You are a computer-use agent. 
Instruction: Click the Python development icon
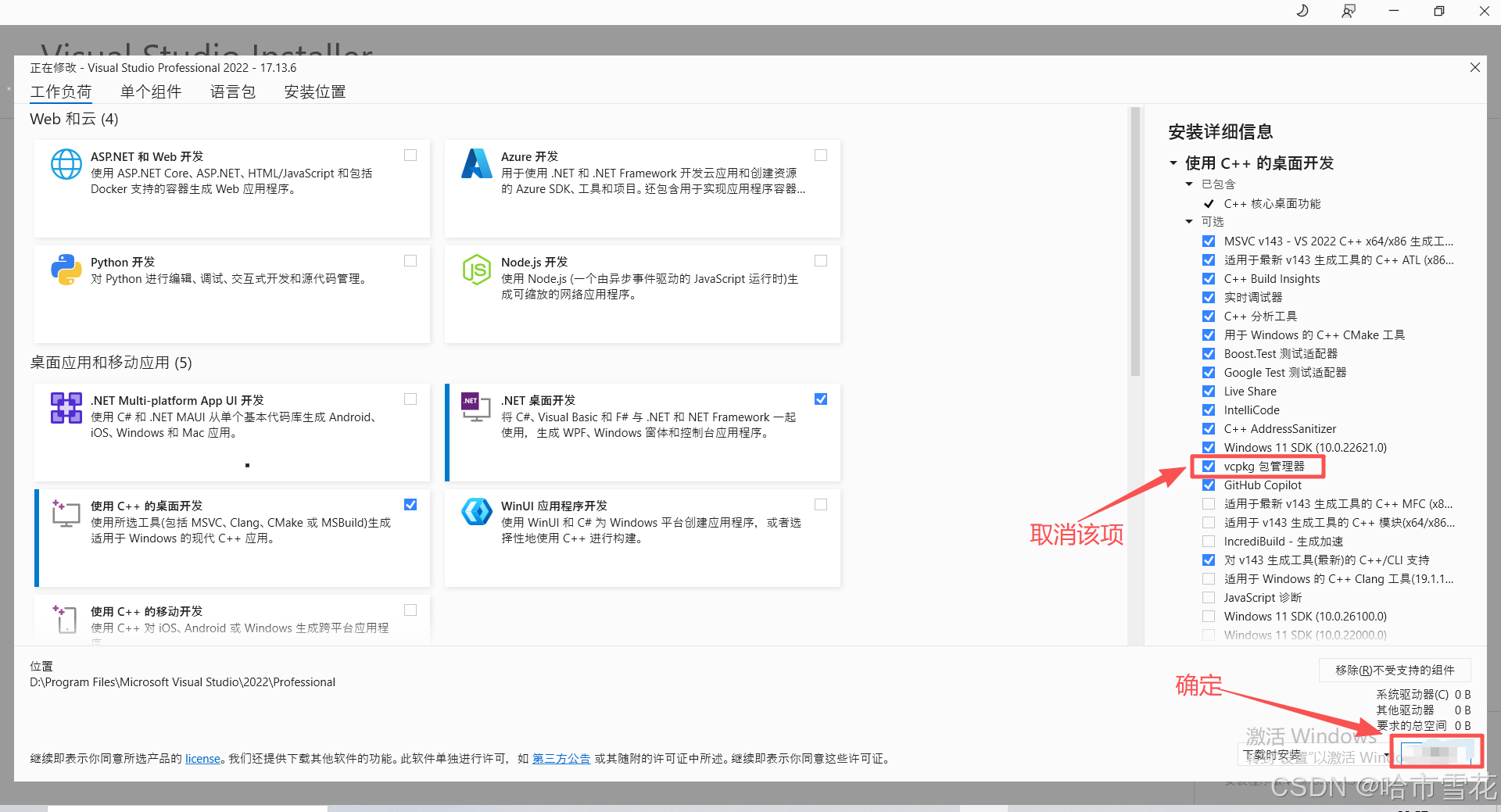click(66, 270)
